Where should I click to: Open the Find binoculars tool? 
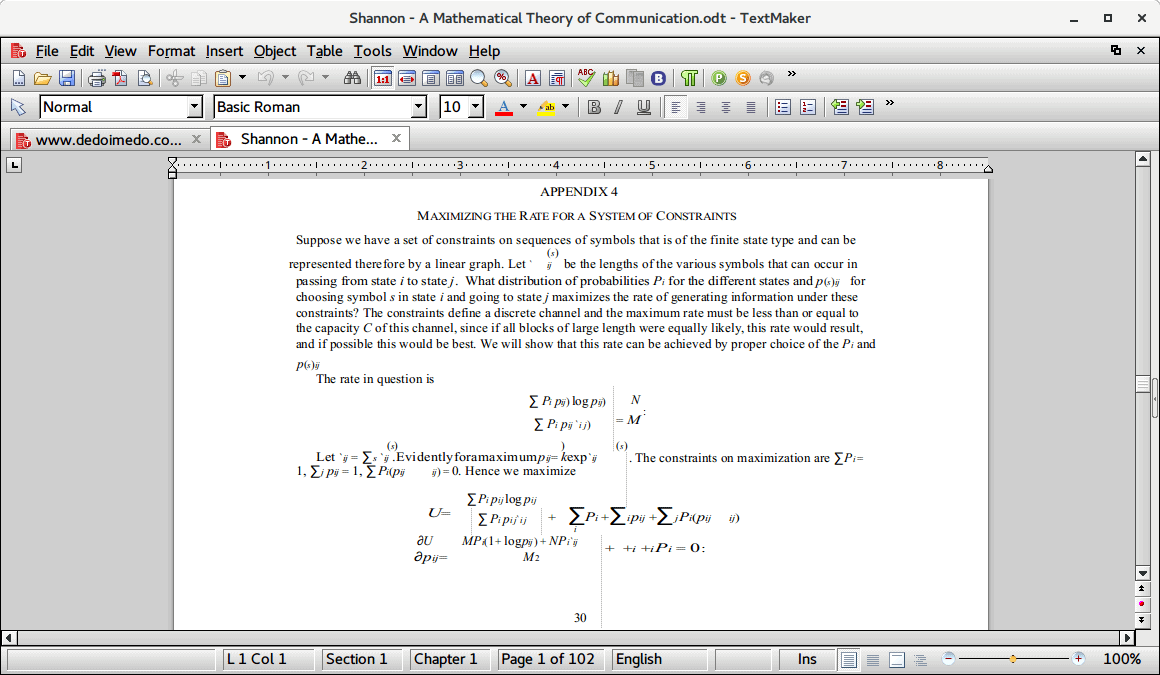pos(352,78)
